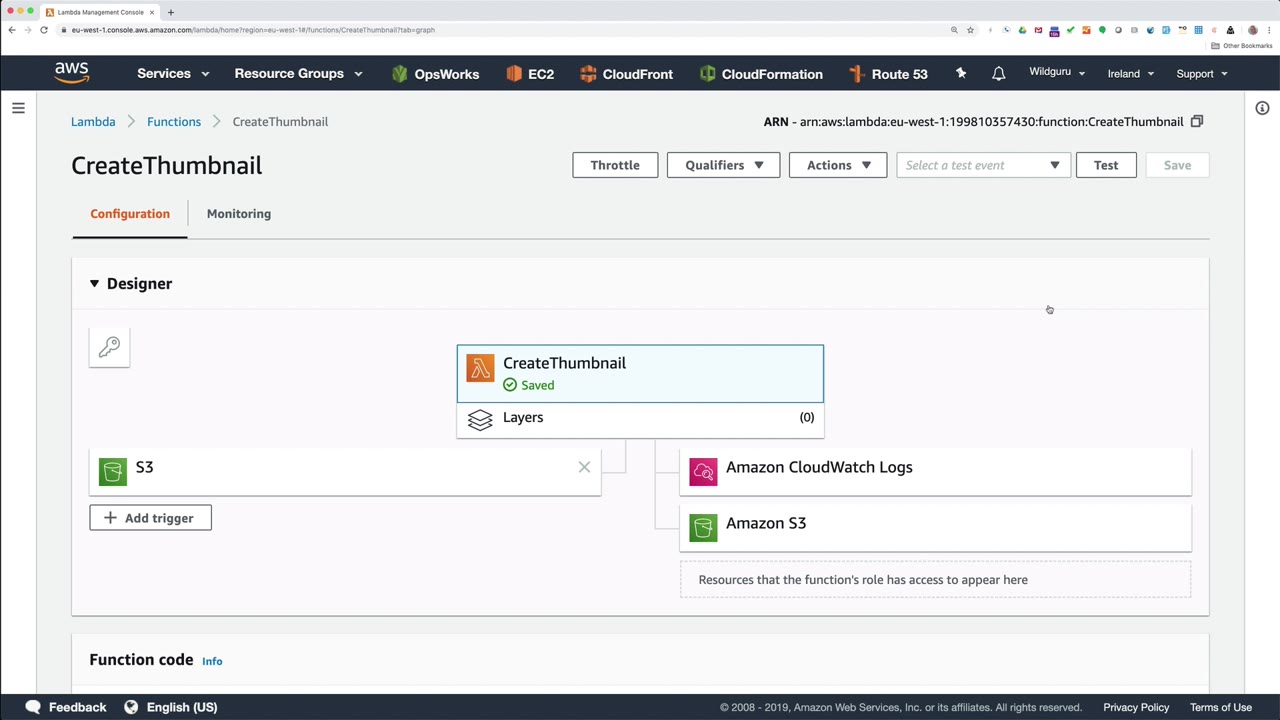Go to the Functions breadcrumb link

coord(174,122)
